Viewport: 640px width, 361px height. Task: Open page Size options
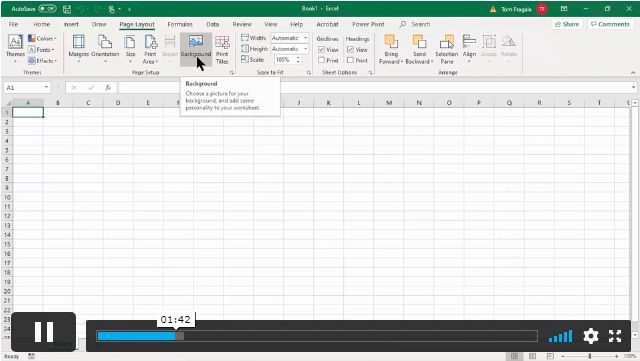coord(130,49)
